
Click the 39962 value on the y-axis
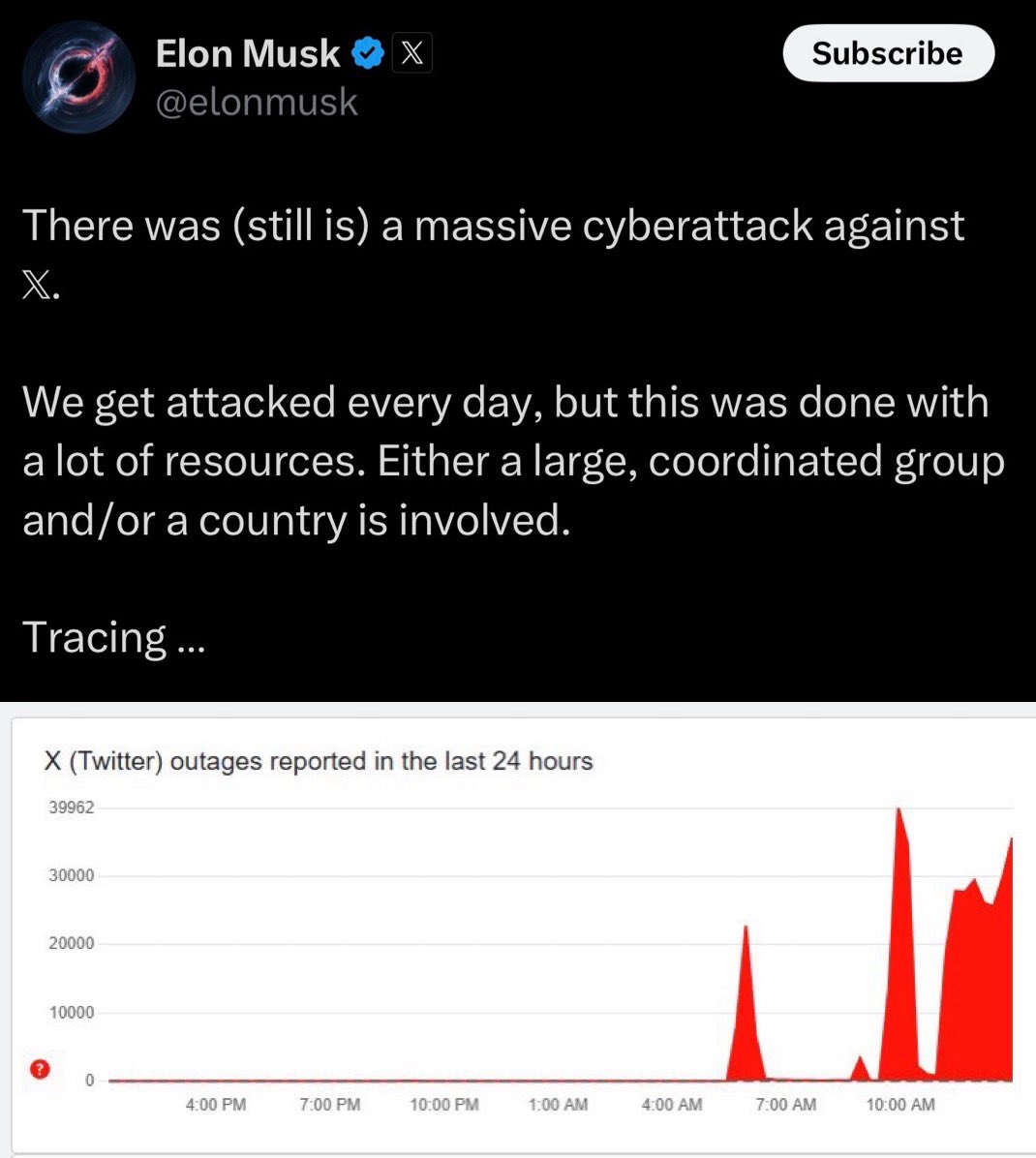point(72,807)
